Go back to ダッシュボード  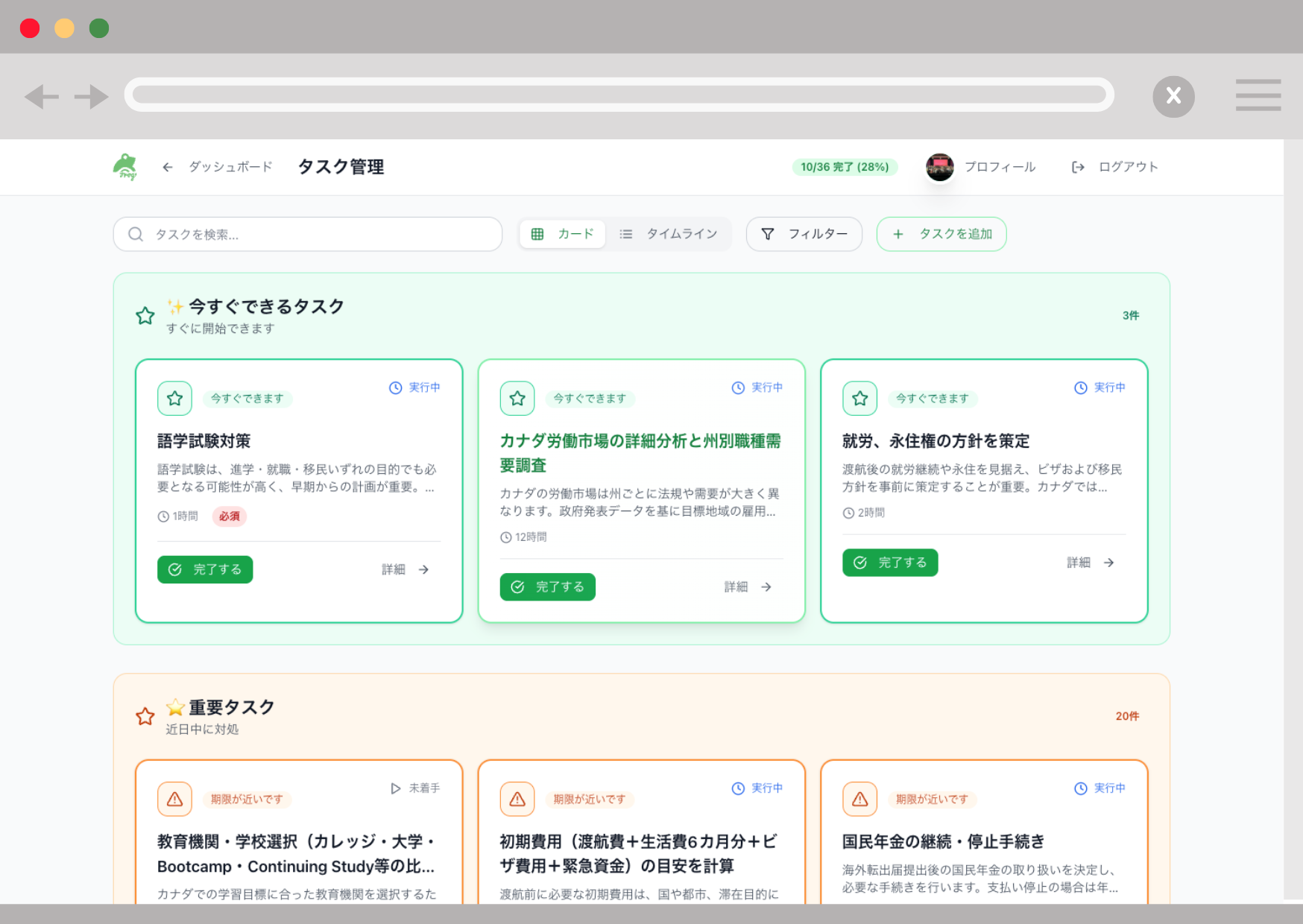(217, 167)
